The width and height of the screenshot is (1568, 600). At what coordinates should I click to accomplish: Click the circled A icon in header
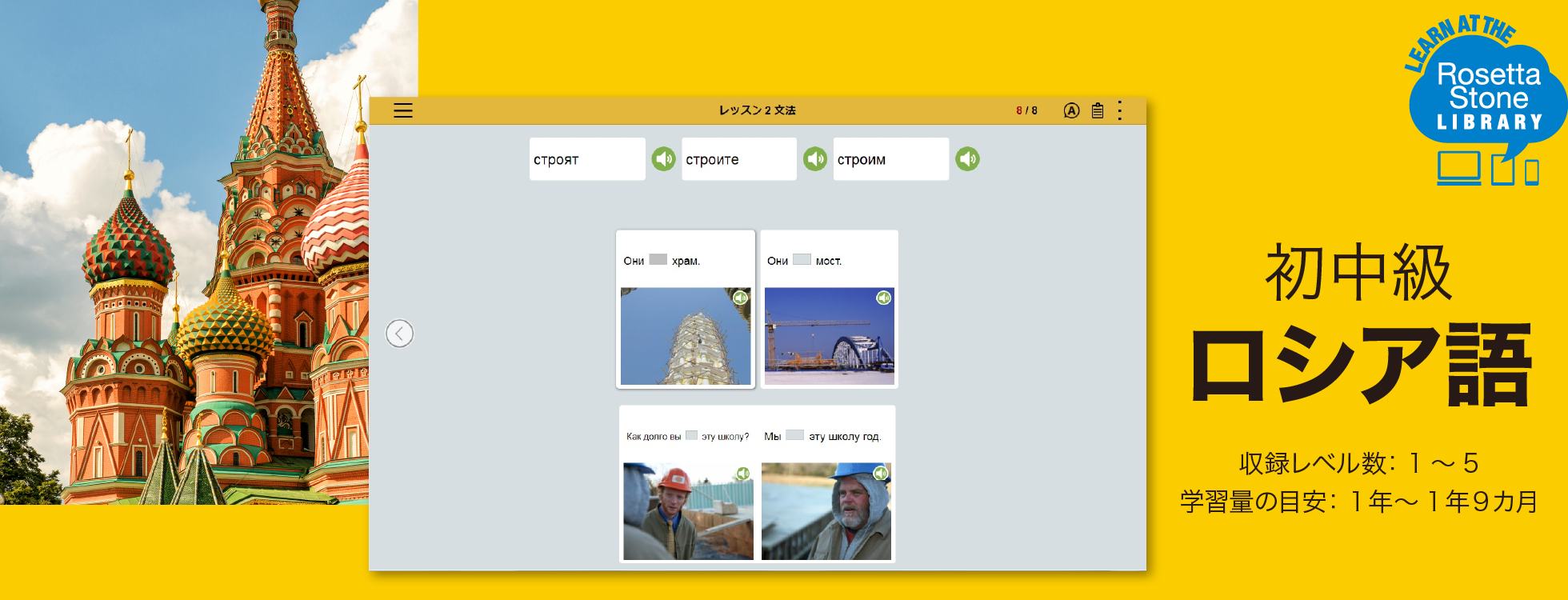tap(1071, 110)
